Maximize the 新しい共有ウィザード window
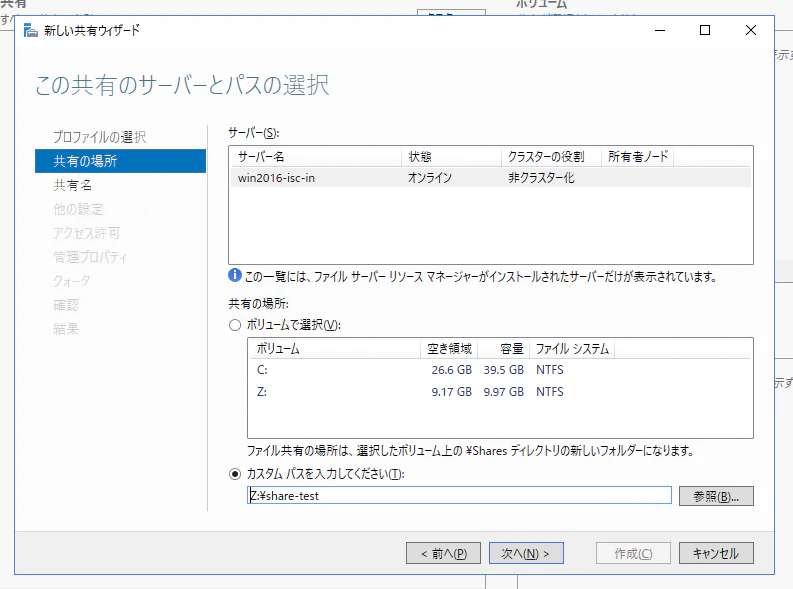The image size is (793, 589). pyautogui.click(x=705, y=30)
